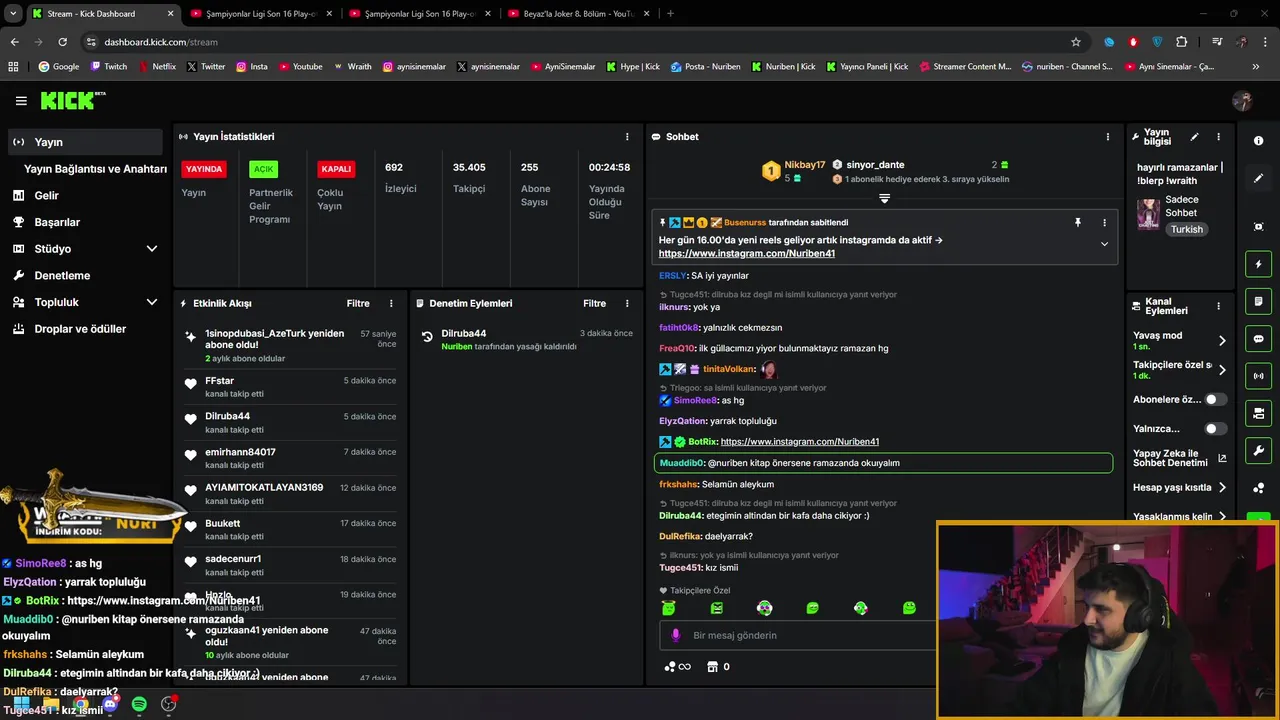Screen dimensions: 1280x720
Task: Click the chat bubble icon in right toolbar
Action: click(x=1259, y=339)
